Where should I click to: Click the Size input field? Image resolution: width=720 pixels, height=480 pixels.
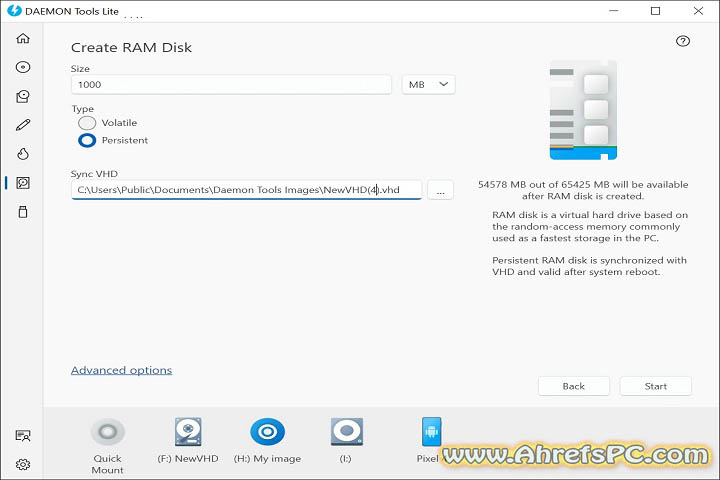coord(231,85)
